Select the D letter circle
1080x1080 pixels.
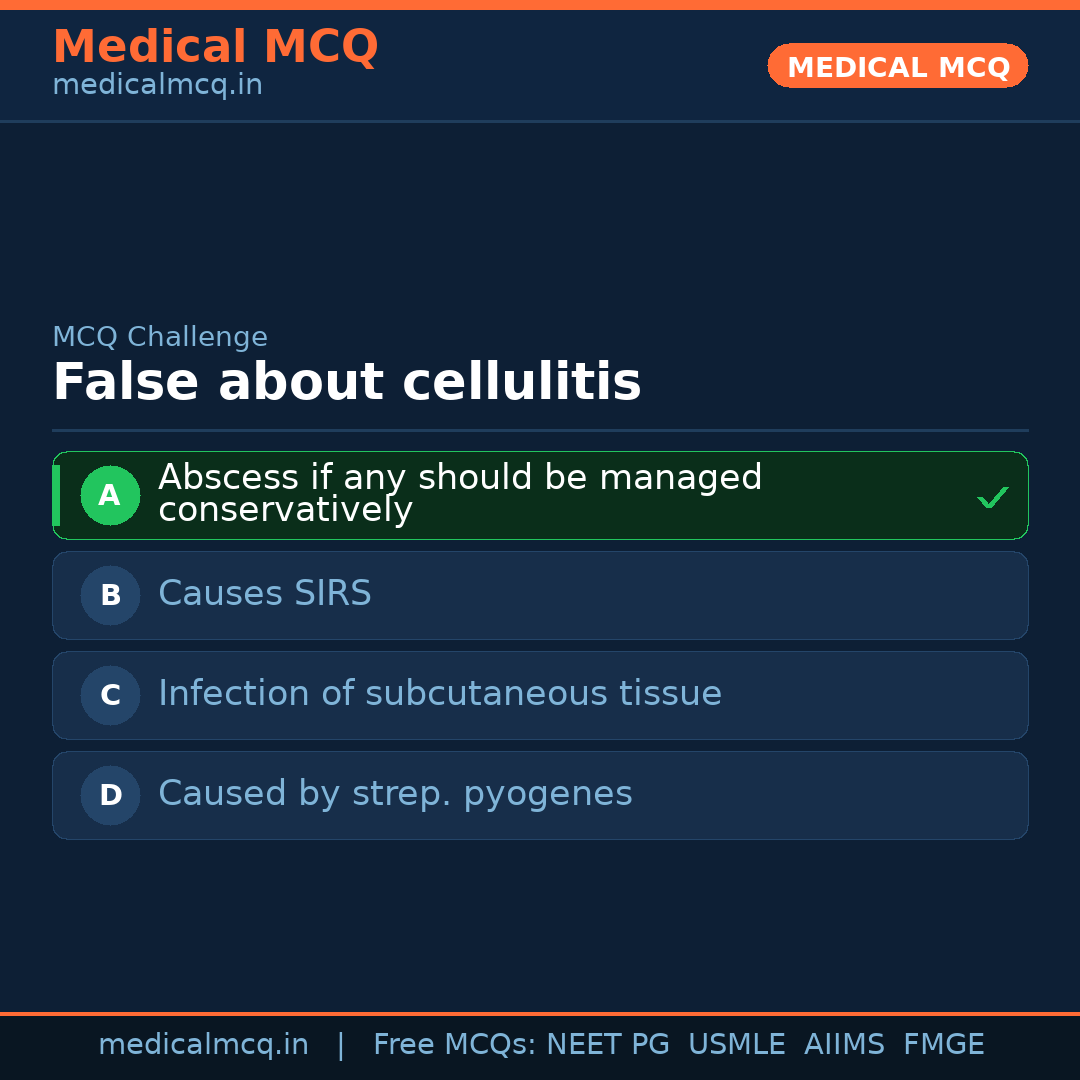pos(110,795)
